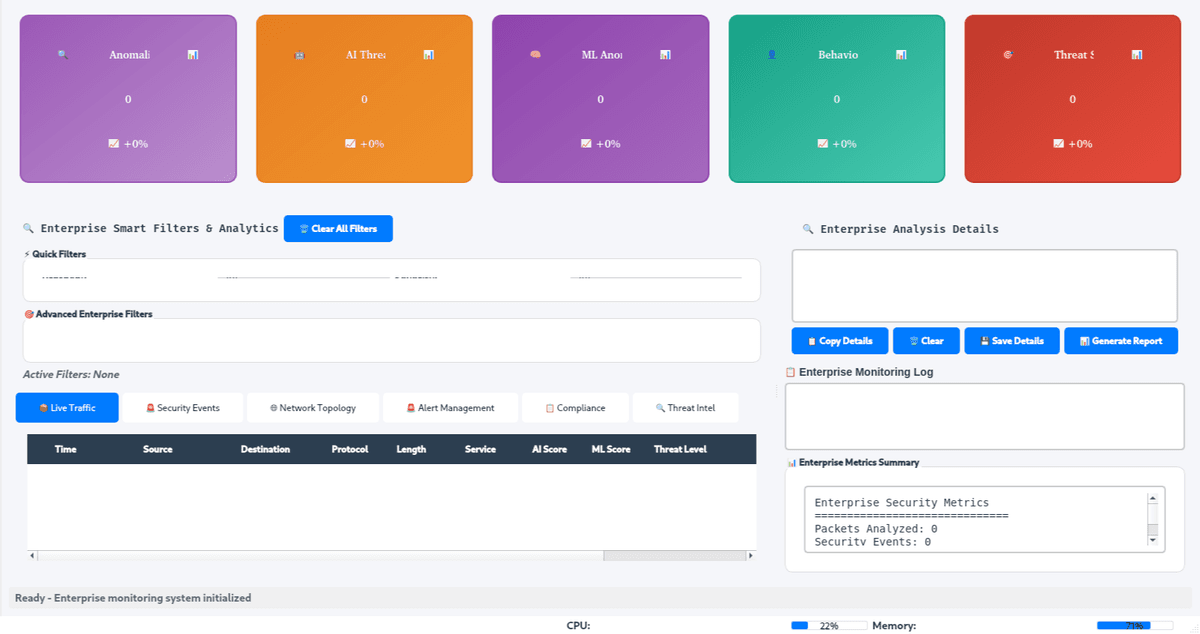Click the horizontal scrollbar under the traffic table

(390, 554)
